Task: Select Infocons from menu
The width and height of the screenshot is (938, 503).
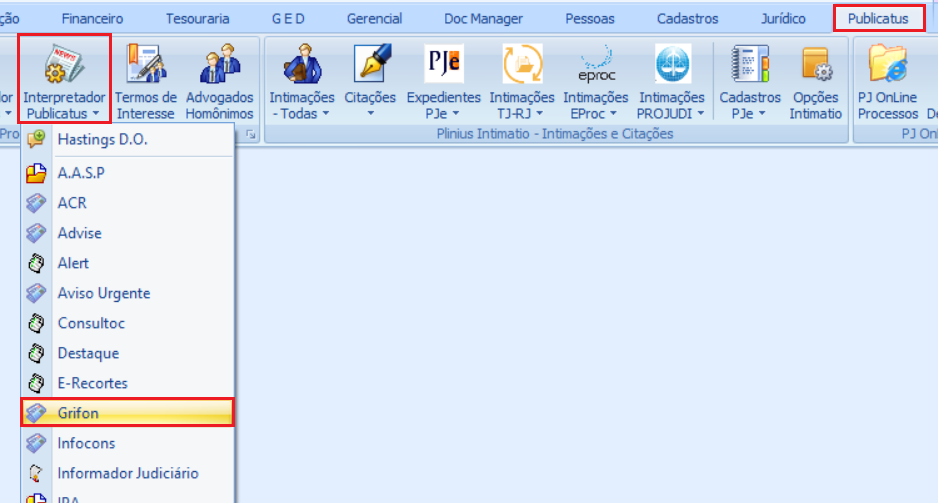Action: (127, 443)
